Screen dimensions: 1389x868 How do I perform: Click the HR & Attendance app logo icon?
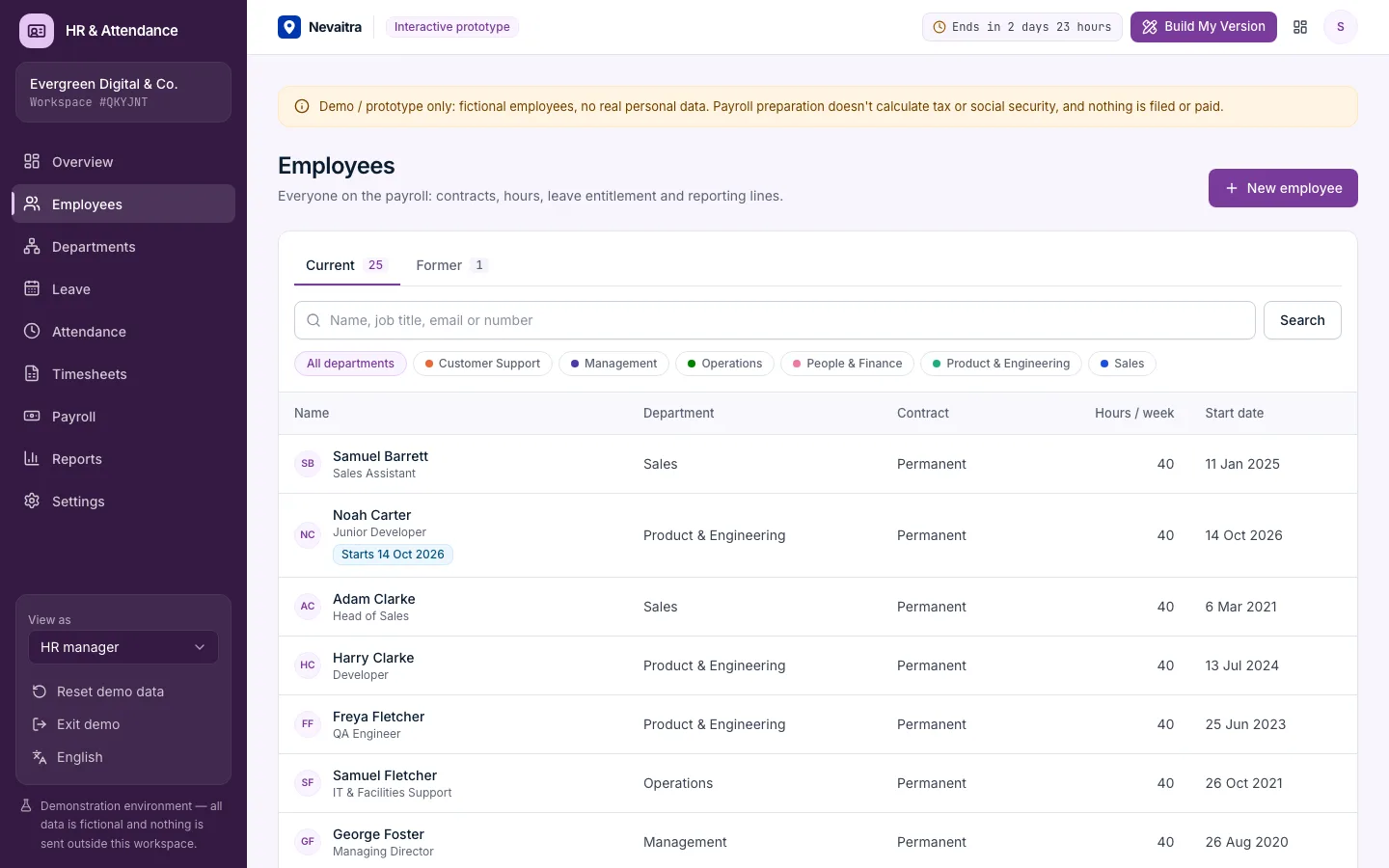(37, 31)
